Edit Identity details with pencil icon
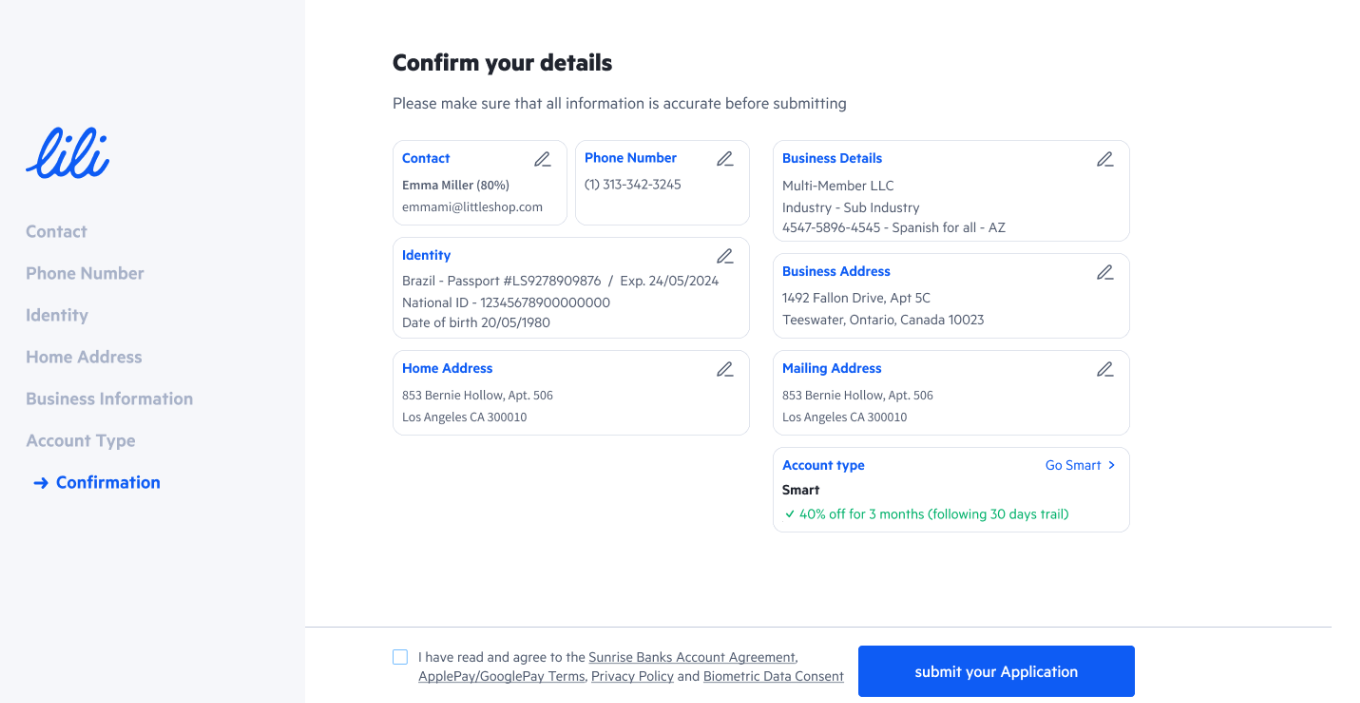Image resolution: width=1360 pixels, height=703 pixels. pos(725,256)
